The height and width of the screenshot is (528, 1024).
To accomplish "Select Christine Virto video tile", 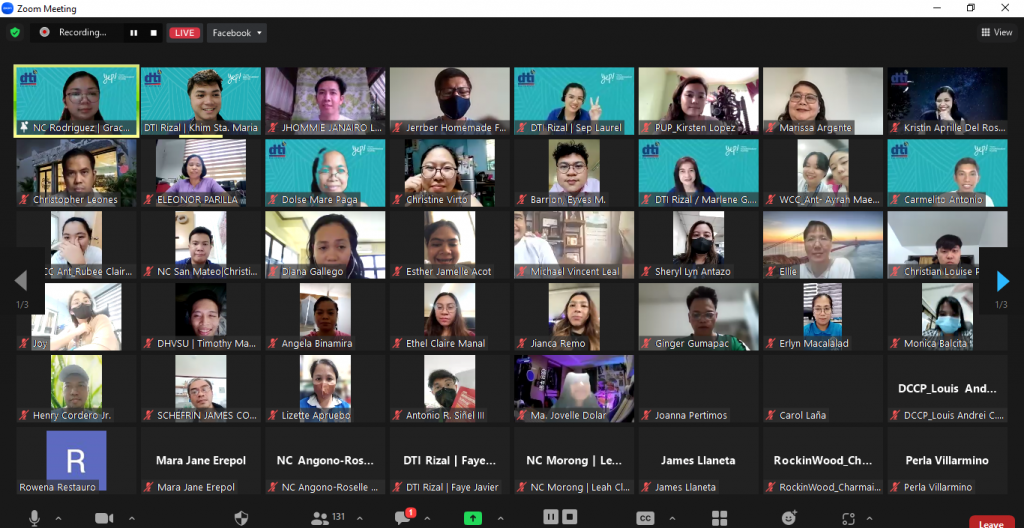I will tap(450, 173).
